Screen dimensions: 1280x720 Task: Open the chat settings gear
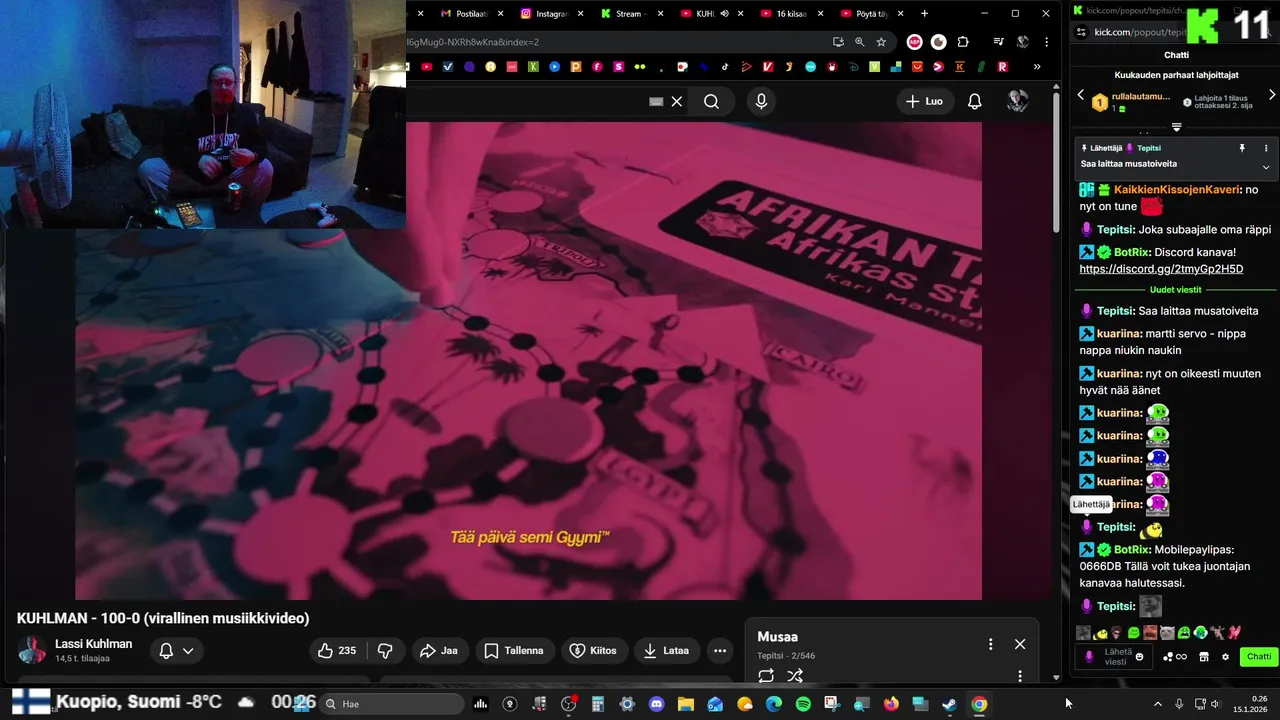click(1225, 657)
